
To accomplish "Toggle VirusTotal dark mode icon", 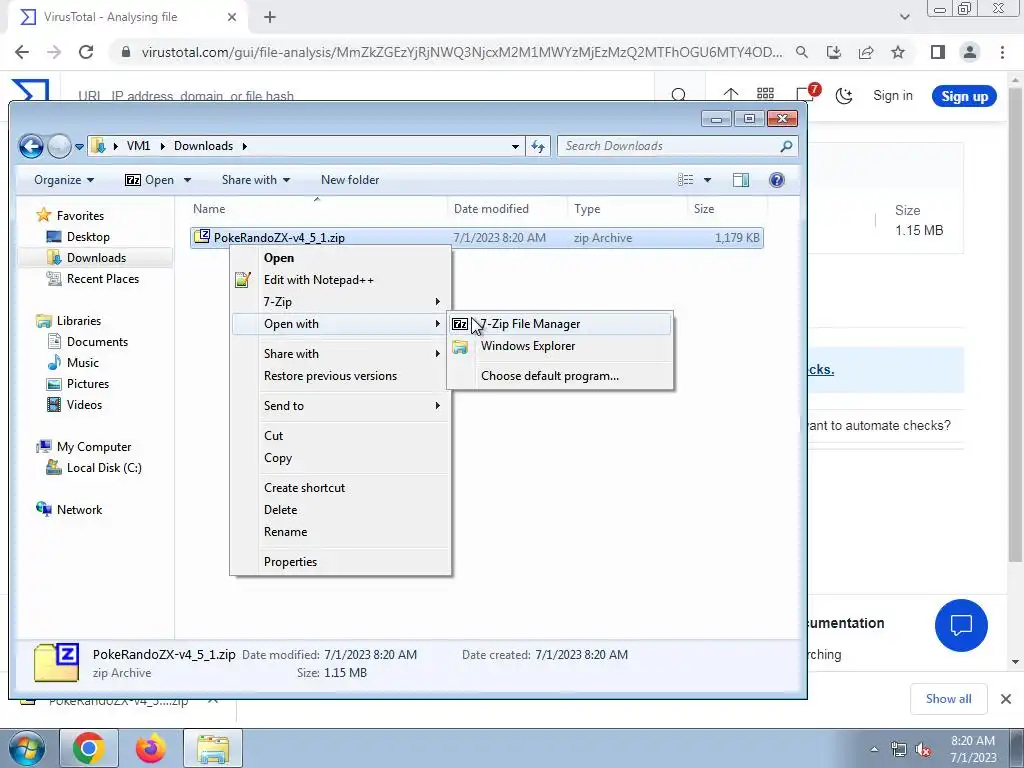I will coord(844,96).
